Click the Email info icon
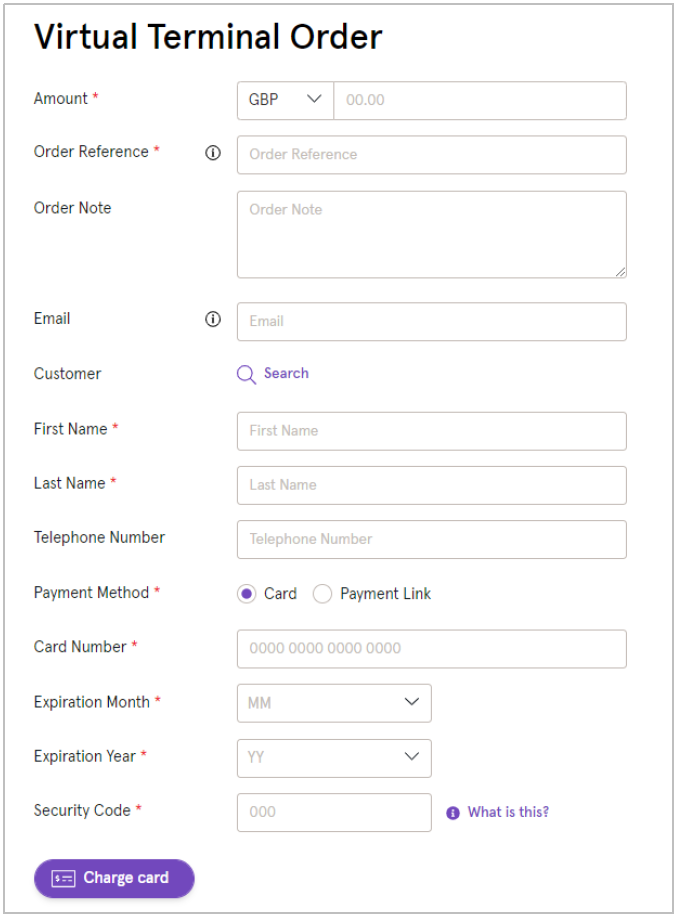This screenshot has width=679, height=918. [x=213, y=319]
